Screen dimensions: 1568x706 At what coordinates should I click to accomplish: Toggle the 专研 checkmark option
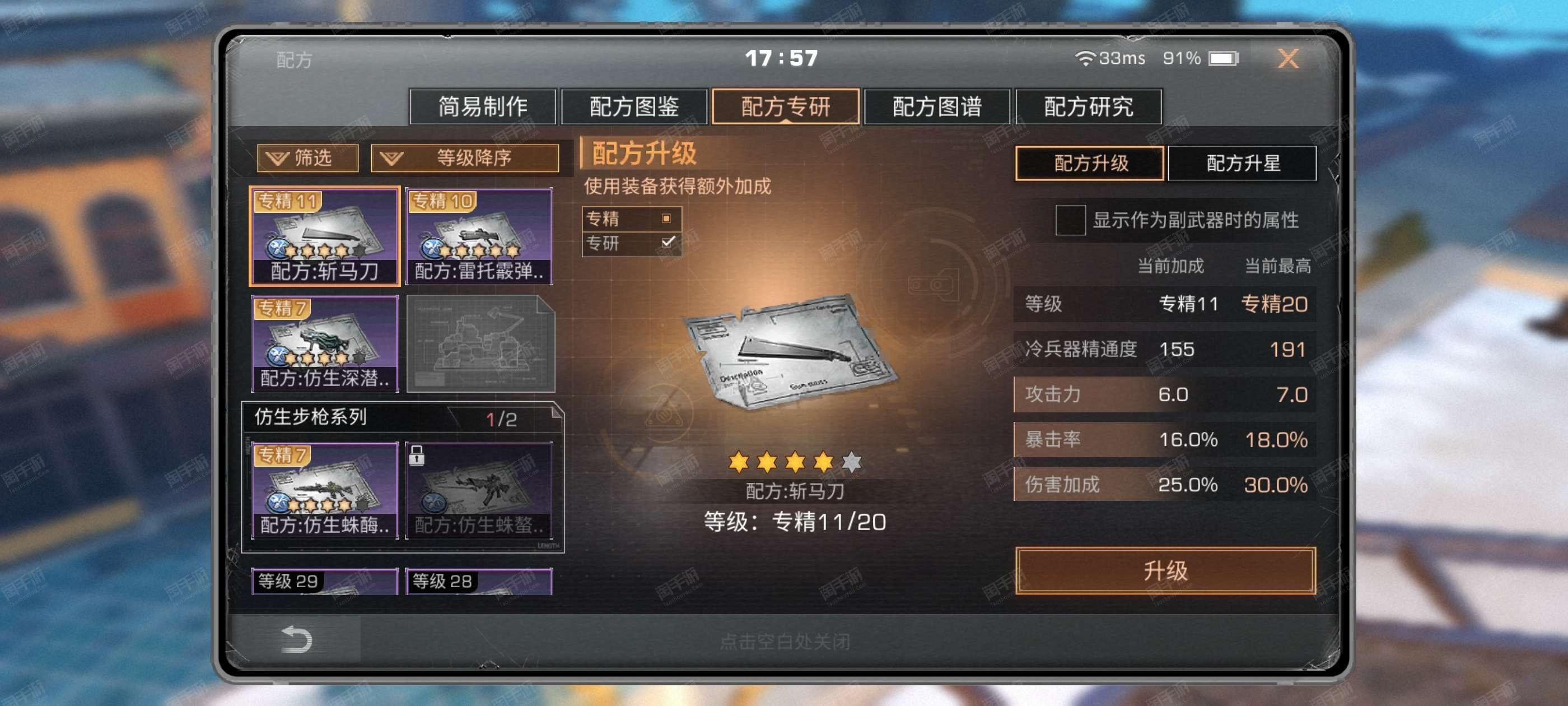(631, 243)
